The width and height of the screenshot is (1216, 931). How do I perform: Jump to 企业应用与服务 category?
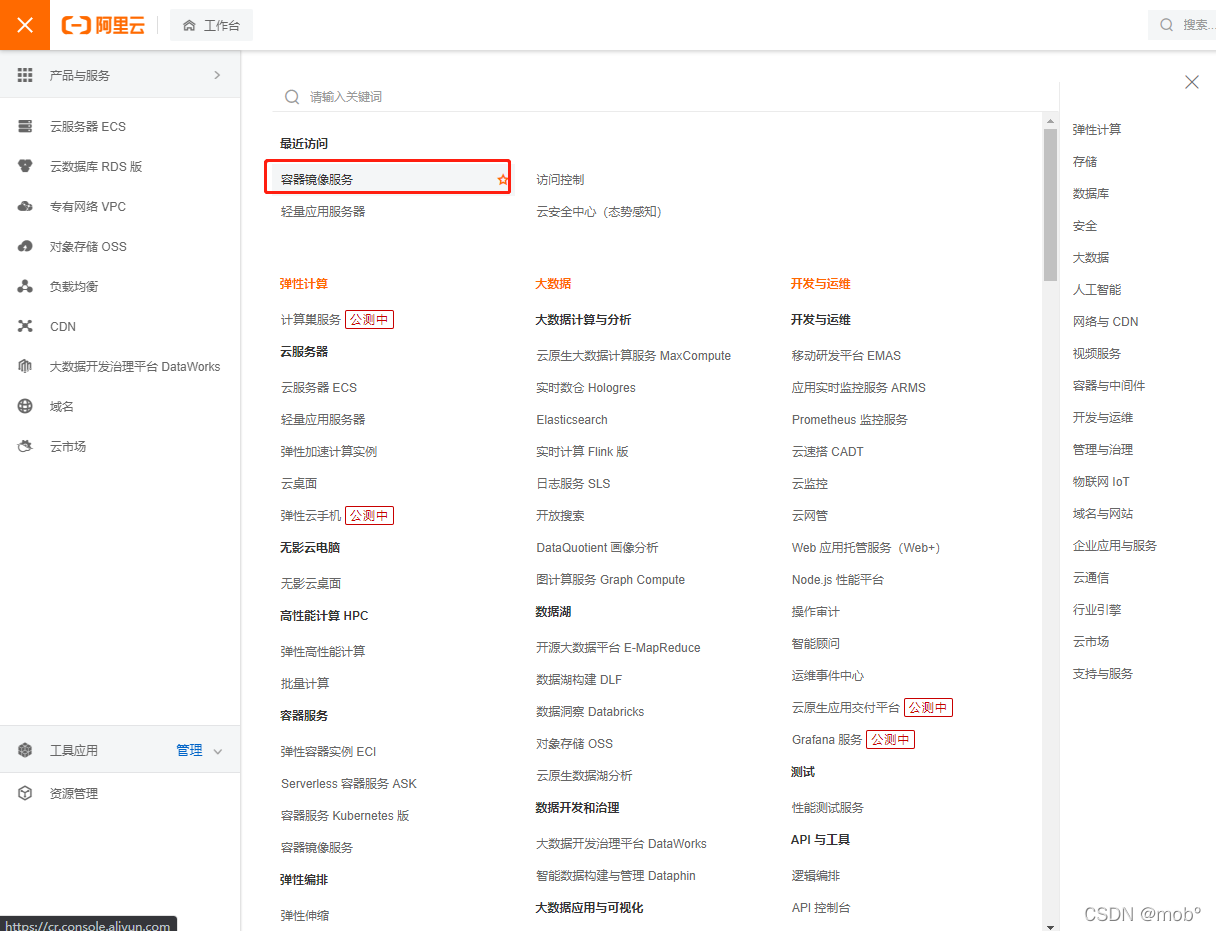(1115, 546)
